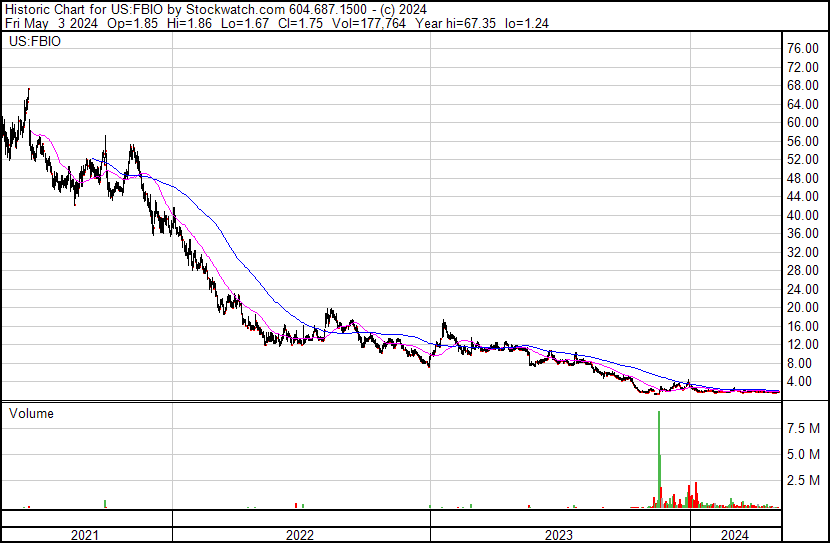Click the 4.00 price axis label
Viewport: 830px width, 543px height.
[x=799, y=382]
